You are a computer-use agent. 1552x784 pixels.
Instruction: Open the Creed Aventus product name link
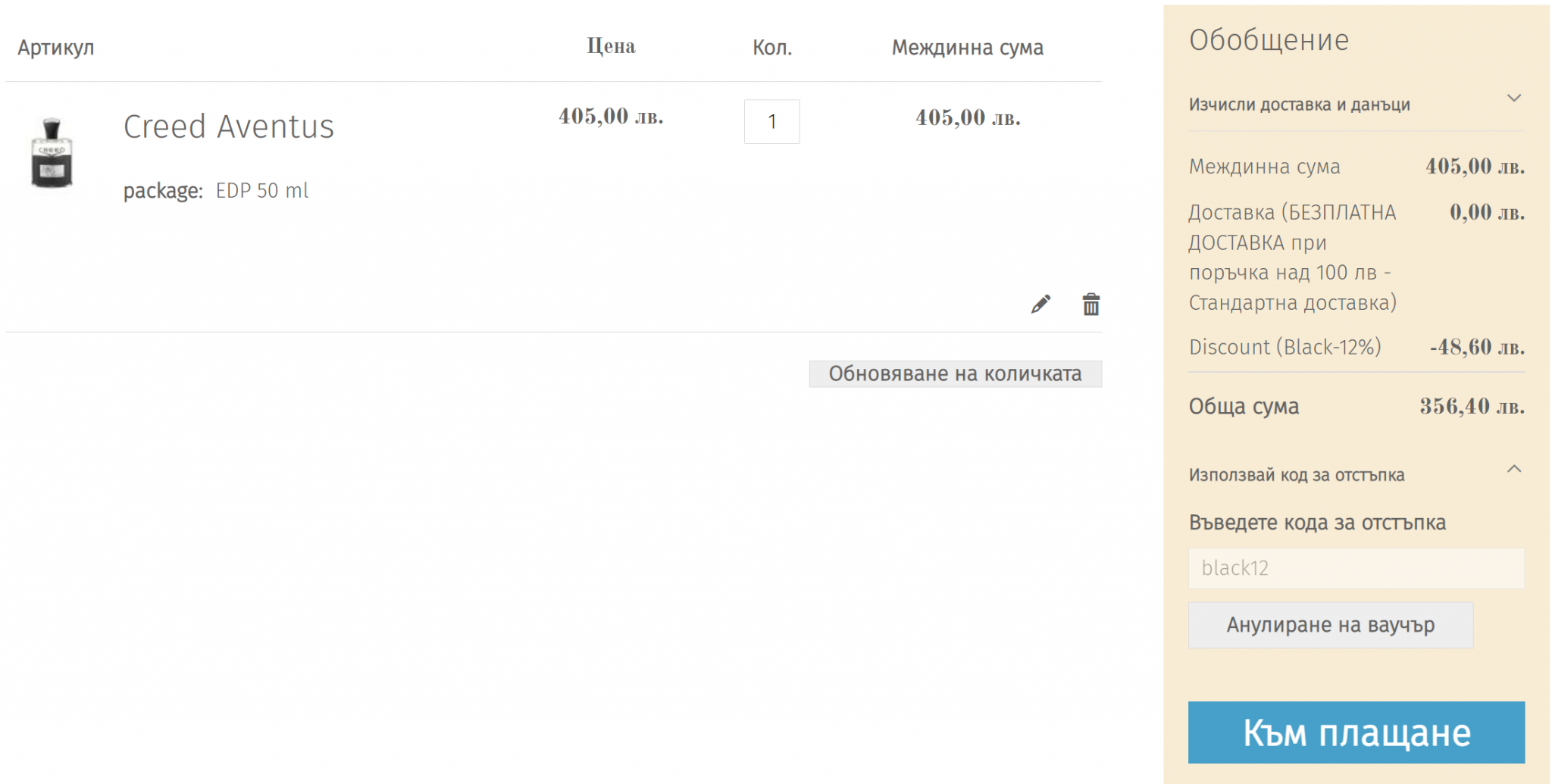click(x=228, y=127)
